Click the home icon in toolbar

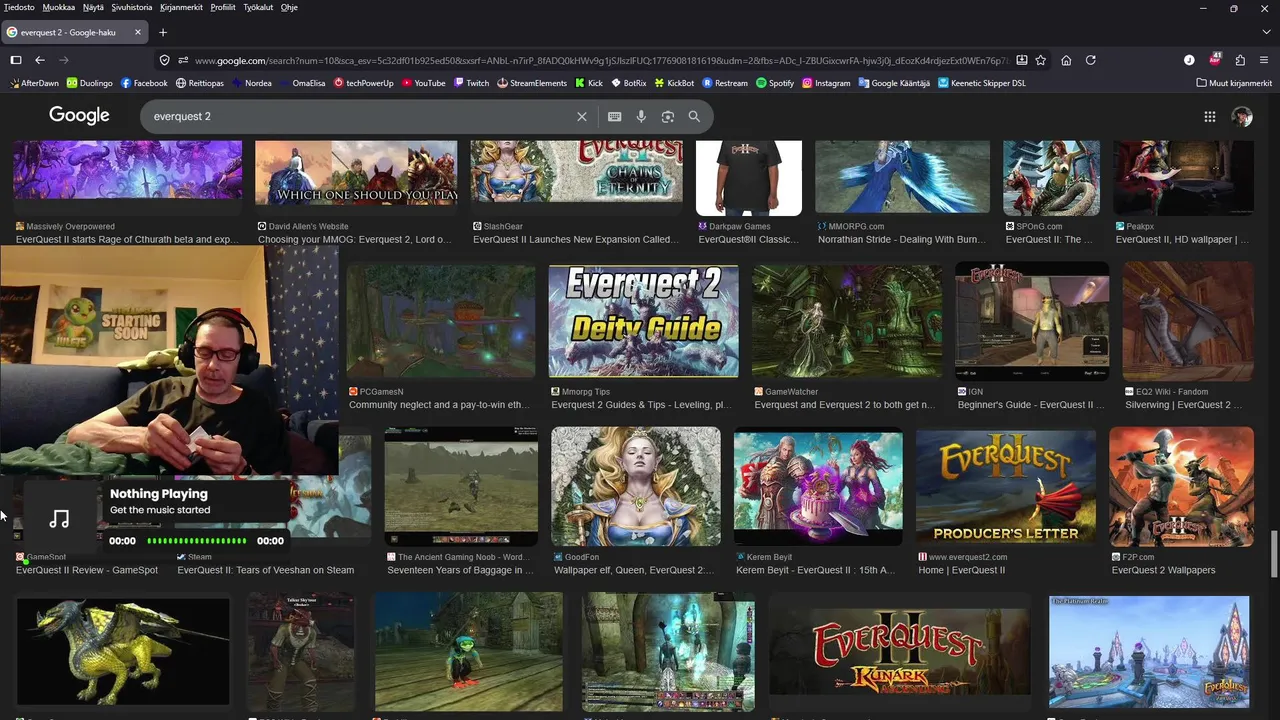[1066, 60]
